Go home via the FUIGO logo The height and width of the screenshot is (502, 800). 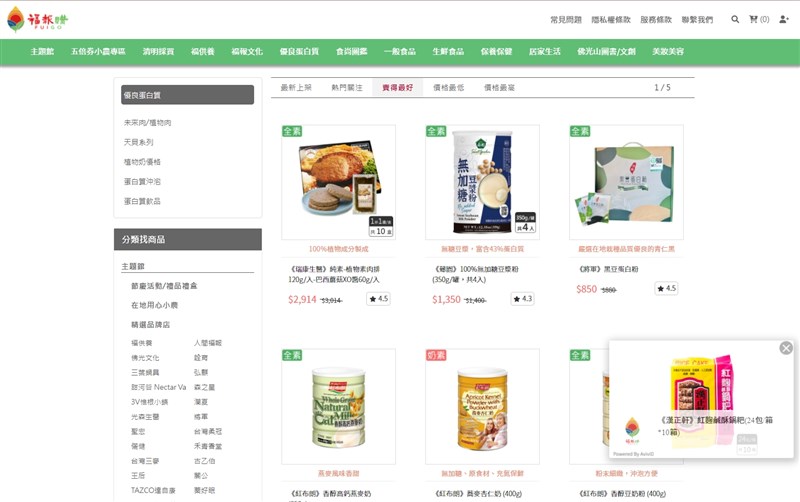tap(37, 19)
